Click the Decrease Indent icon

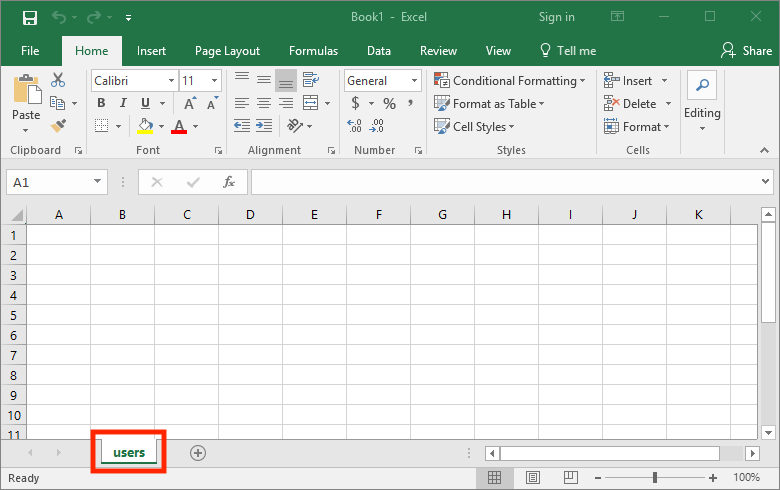(242, 126)
